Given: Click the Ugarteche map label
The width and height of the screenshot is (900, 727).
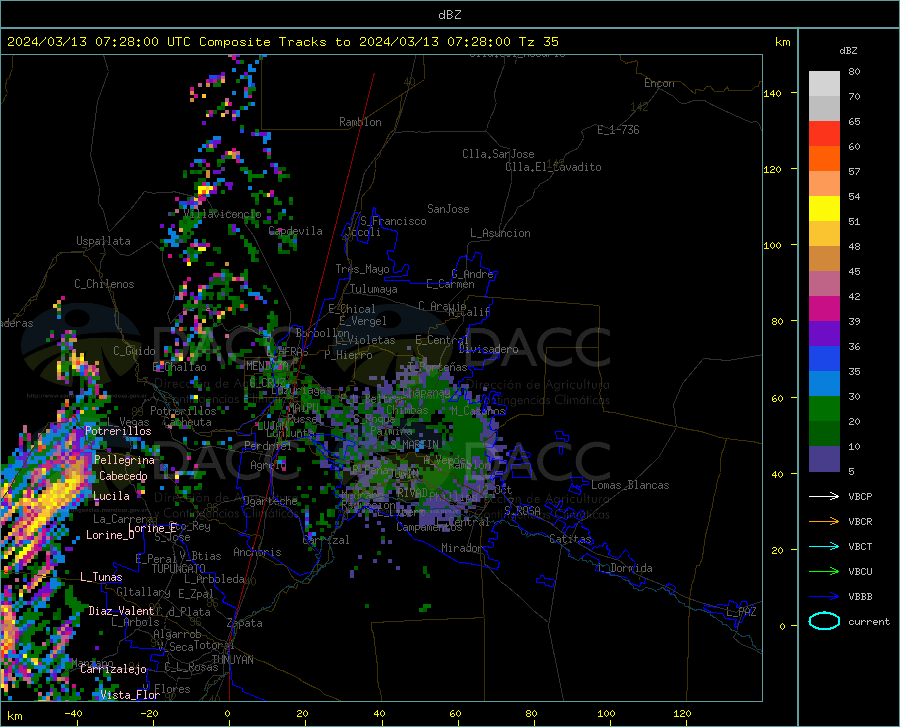Looking at the screenshot, I should pos(270,501).
